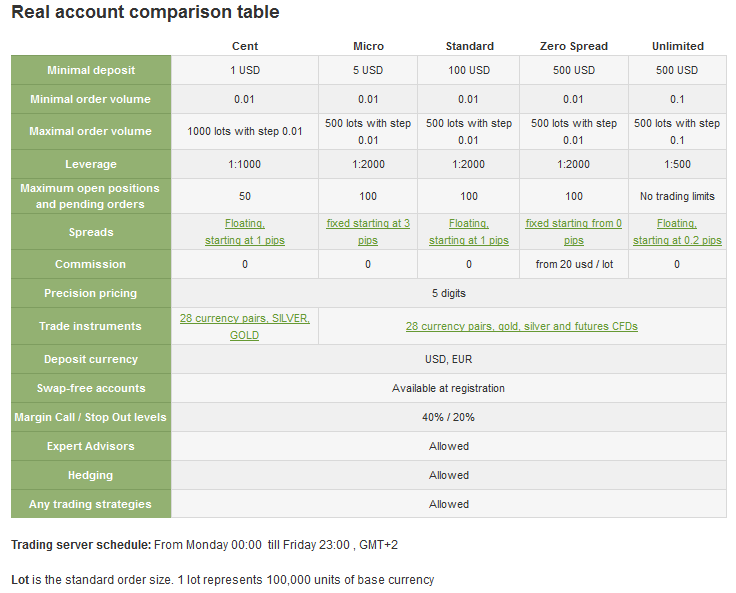
Task: Click the '50' maximum open positions cell
Action: click(245, 196)
